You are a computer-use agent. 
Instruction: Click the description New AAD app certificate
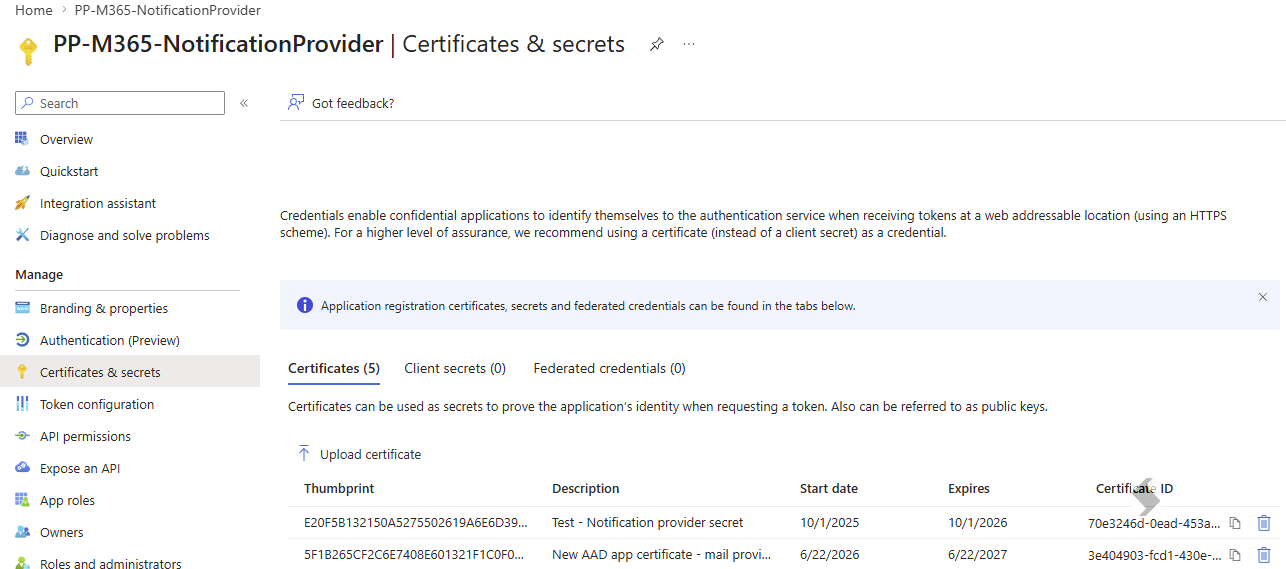[x=662, y=554]
